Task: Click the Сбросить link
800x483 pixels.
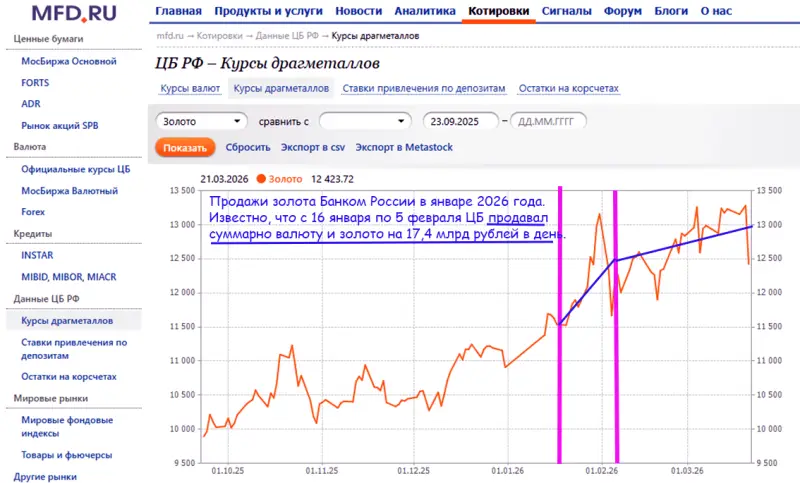Action: click(248, 147)
